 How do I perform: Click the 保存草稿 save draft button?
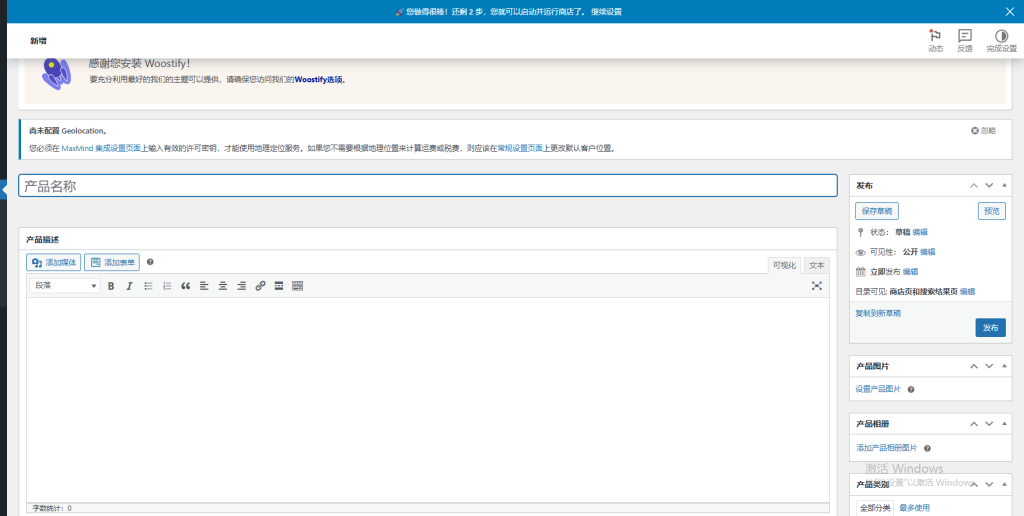(877, 211)
